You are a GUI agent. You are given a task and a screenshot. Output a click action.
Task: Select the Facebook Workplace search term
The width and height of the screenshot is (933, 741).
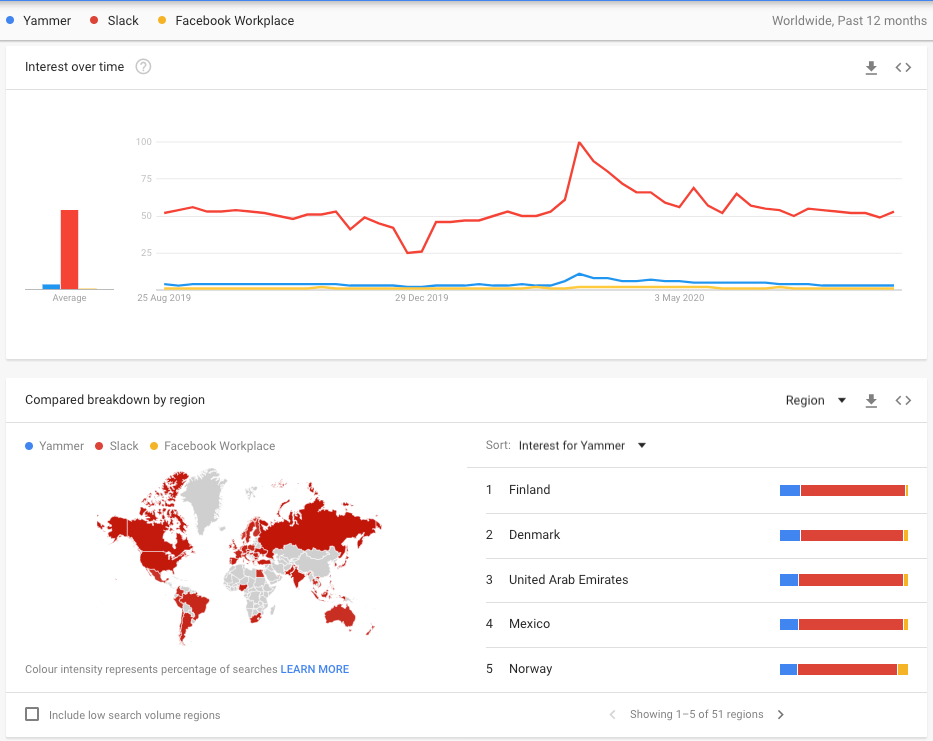234,20
